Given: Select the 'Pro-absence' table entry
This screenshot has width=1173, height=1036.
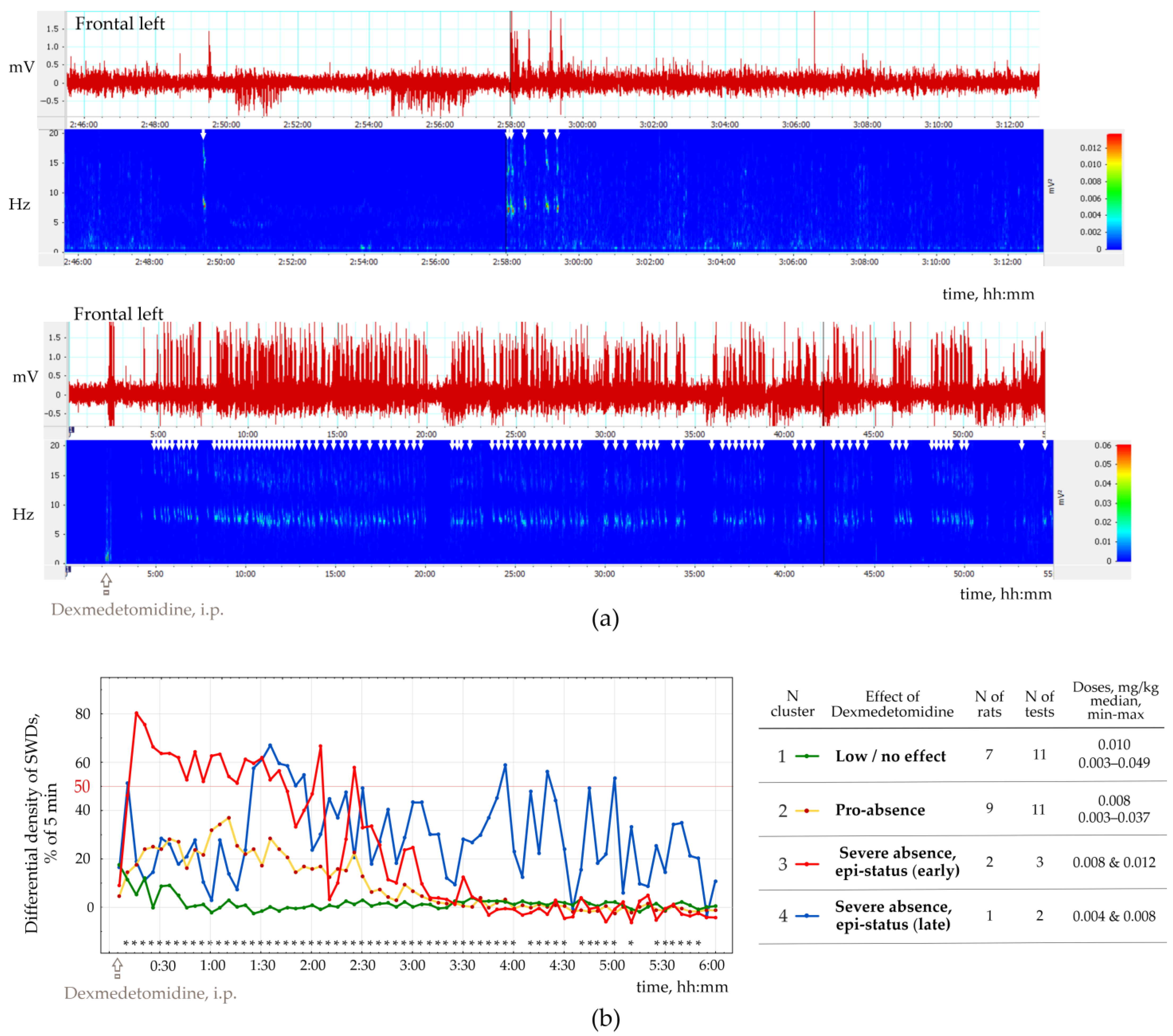Looking at the screenshot, I should pyautogui.click(x=880, y=810).
